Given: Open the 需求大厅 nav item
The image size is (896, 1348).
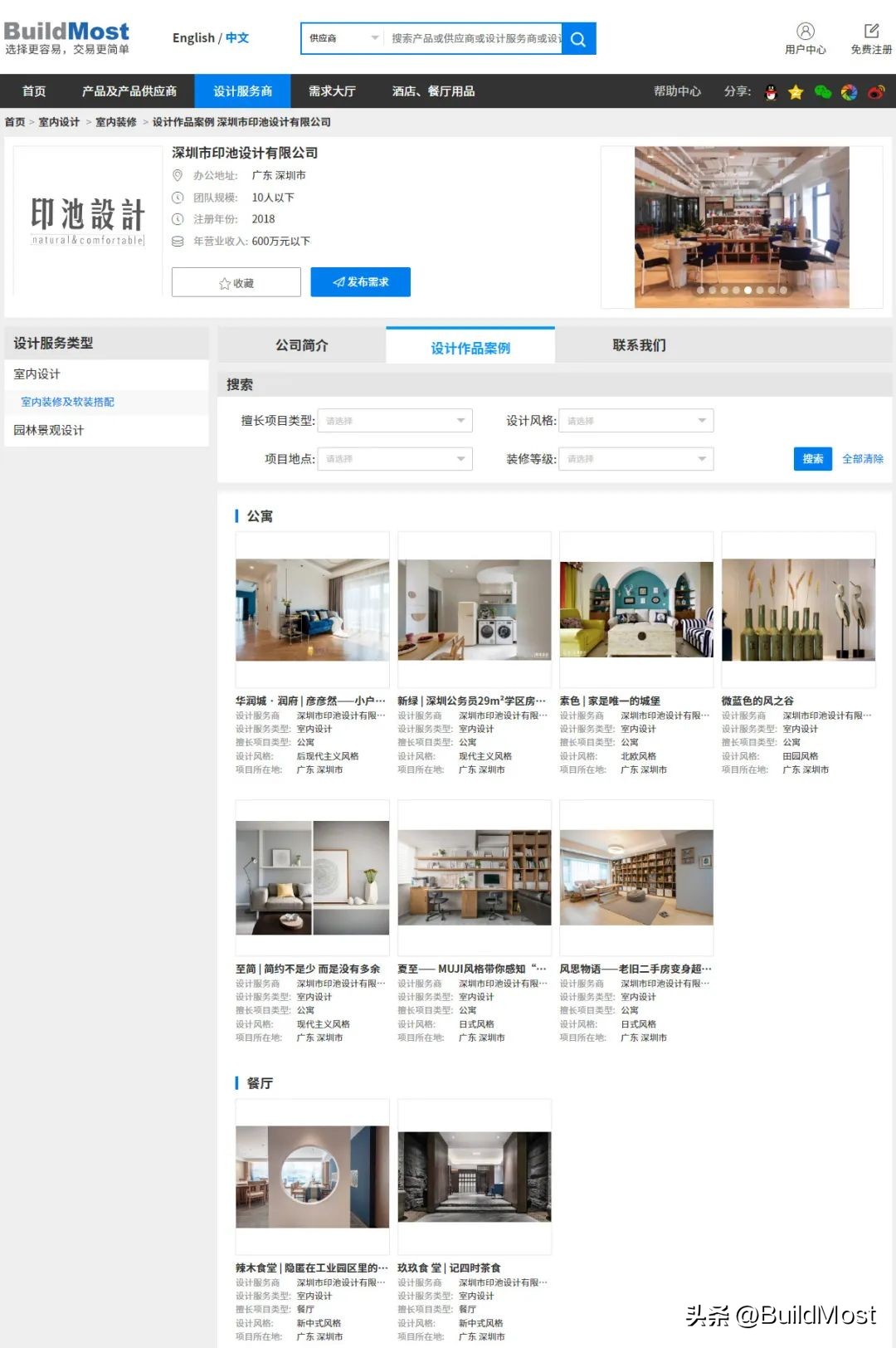Looking at the screenshot, I should click(x=332, y=91).
